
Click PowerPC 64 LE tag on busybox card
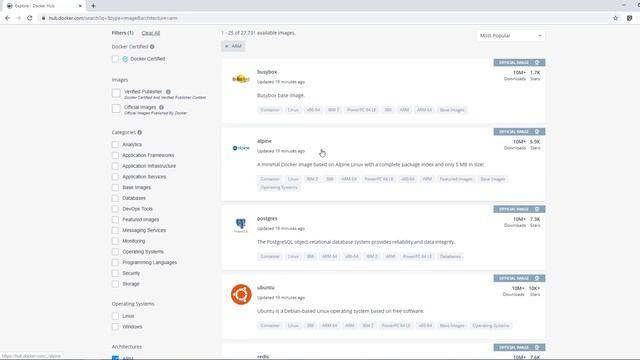pos(361,110)
